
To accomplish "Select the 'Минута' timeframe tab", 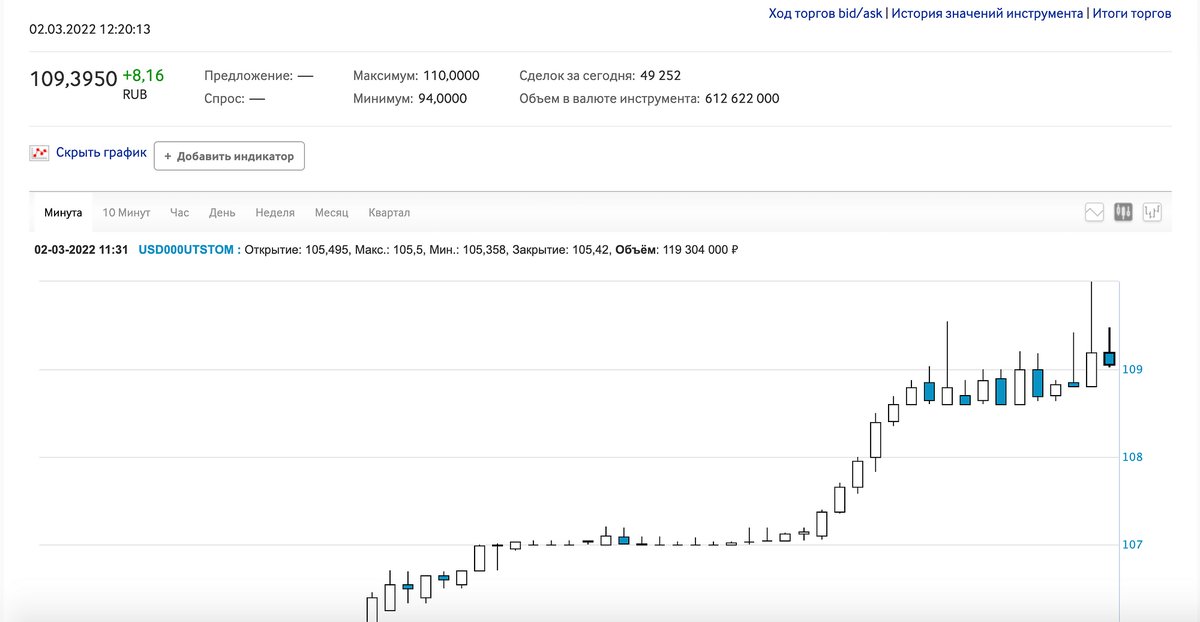I will [x=63, y=213].
